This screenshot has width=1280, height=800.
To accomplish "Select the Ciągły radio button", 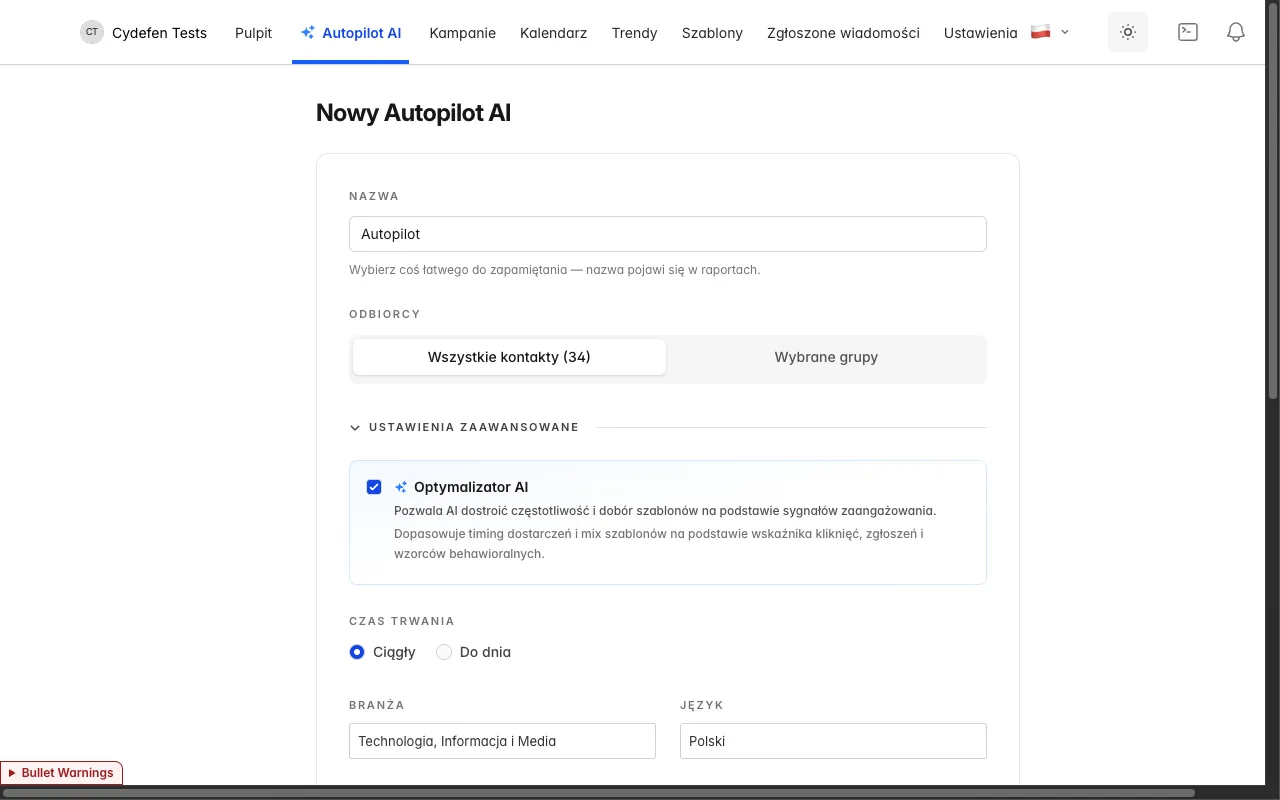I will coord(357,652).
